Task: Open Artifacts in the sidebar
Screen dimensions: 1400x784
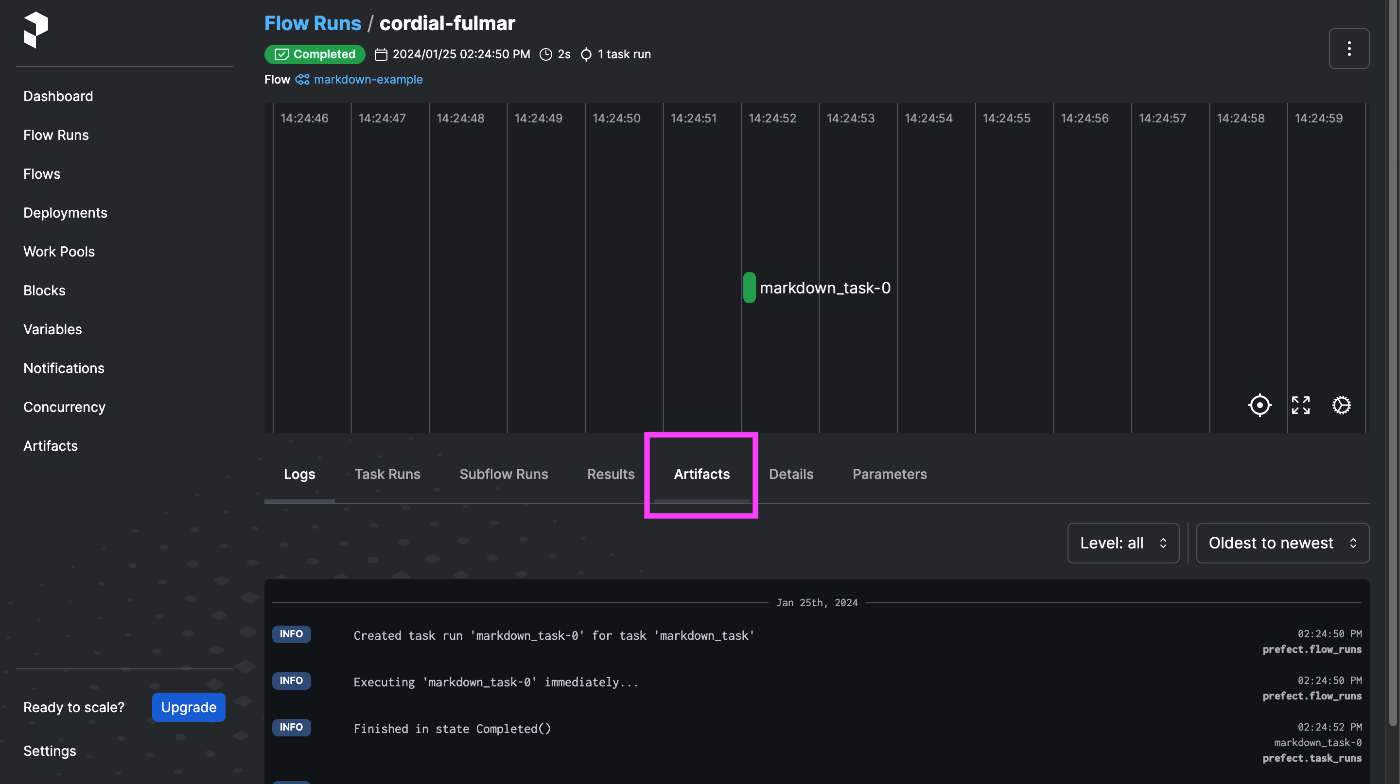Action: pyautogui.click(x=50, y=447)
